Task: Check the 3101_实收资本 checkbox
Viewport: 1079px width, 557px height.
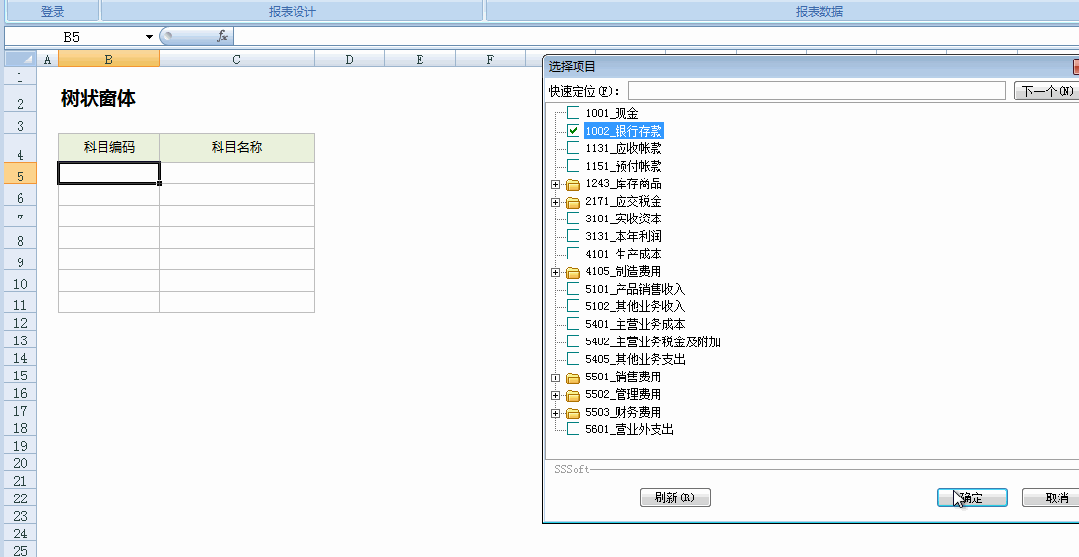Action: click(573, 218)
